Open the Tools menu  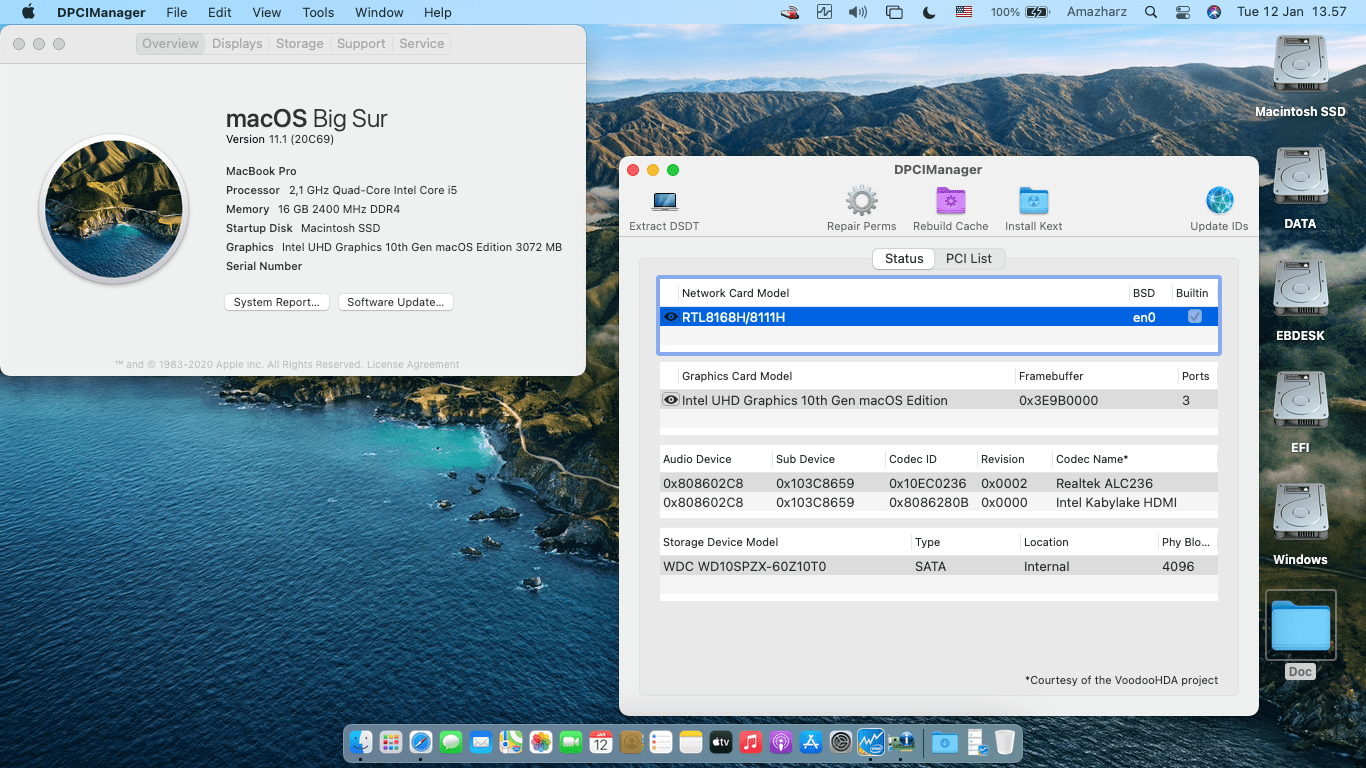click(x=318, y=12)
